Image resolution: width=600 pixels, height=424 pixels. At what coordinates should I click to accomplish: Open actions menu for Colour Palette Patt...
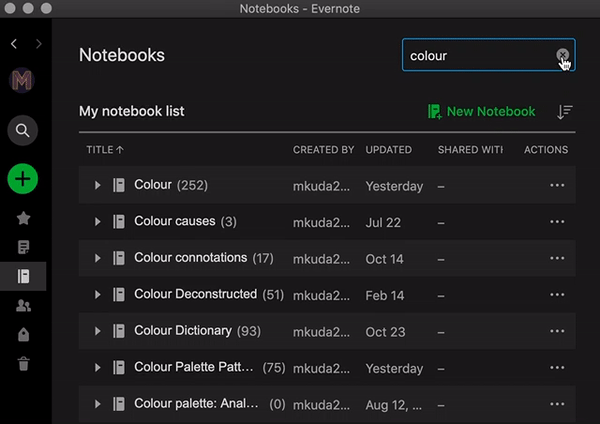click(x=557, y=367)
